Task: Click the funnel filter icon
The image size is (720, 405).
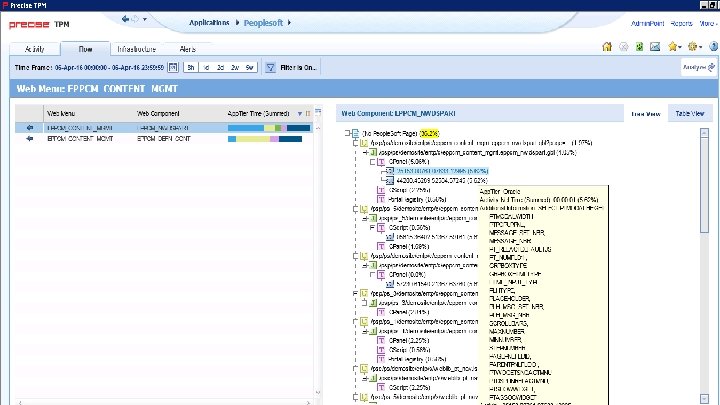Action: (270, 68)
